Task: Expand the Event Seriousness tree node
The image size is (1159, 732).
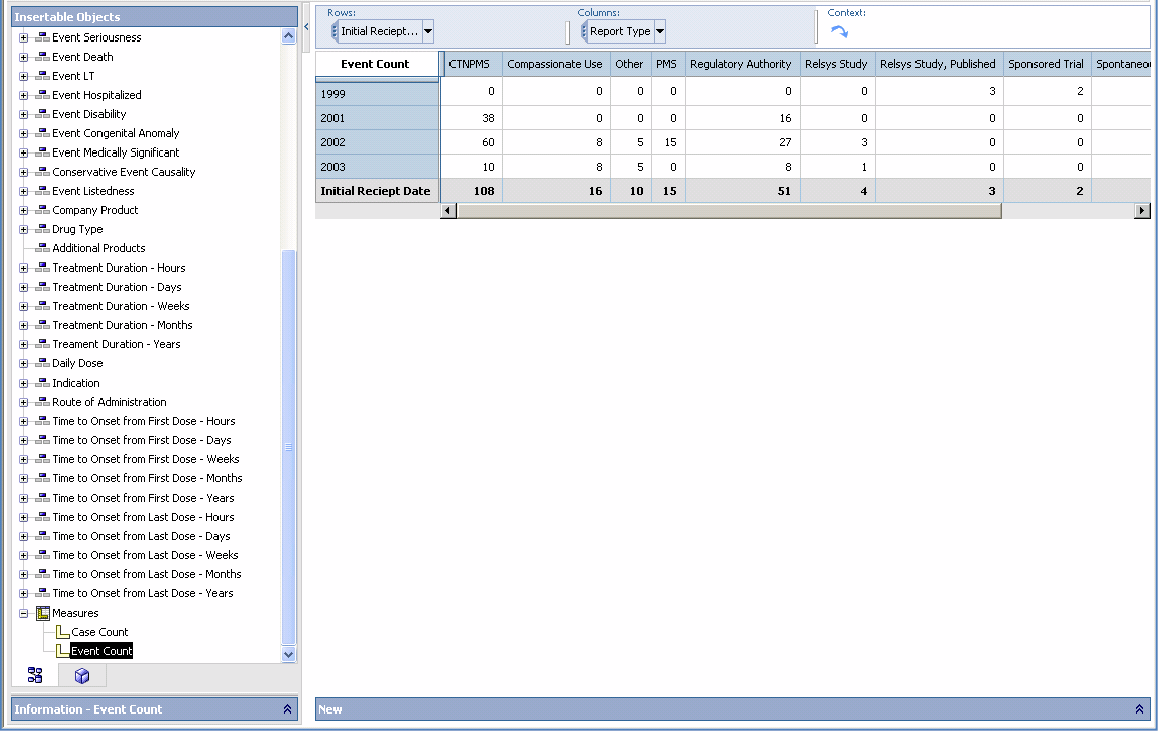Action: pos(24,38)
